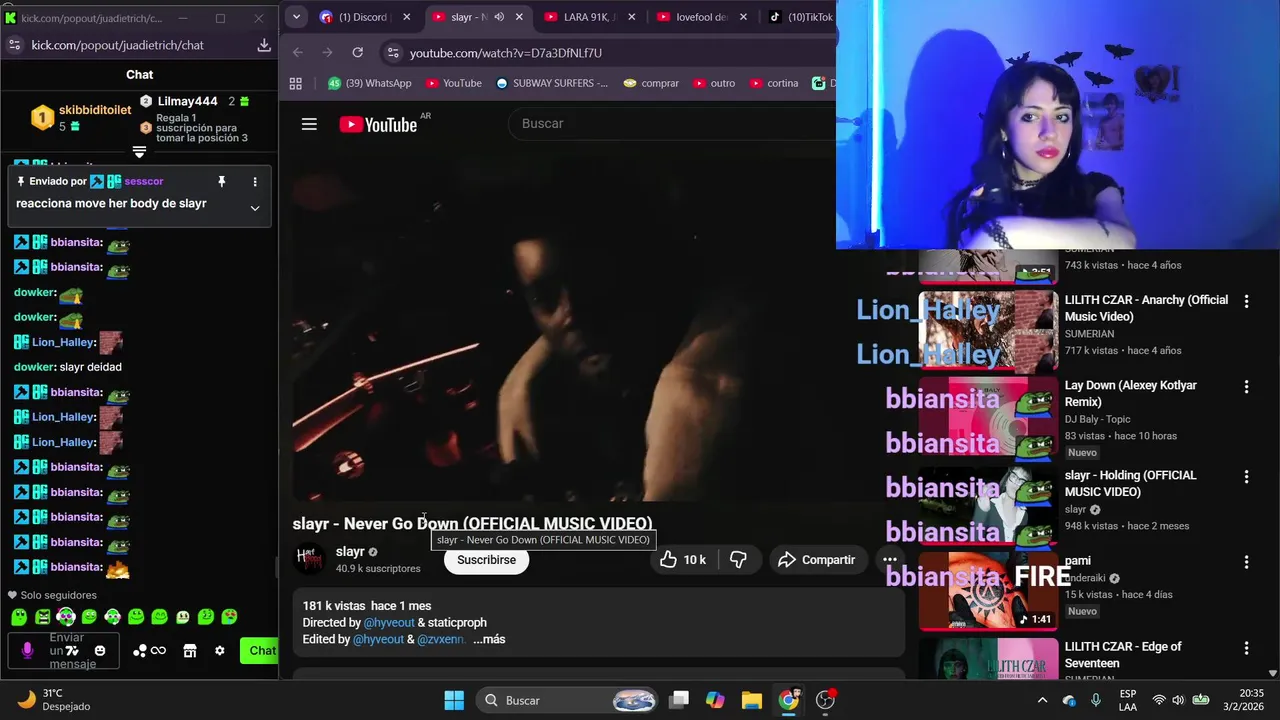Screen dimensions: 1280x720
Task: Go back in the Chrome browser
Action: pos(298,52)
